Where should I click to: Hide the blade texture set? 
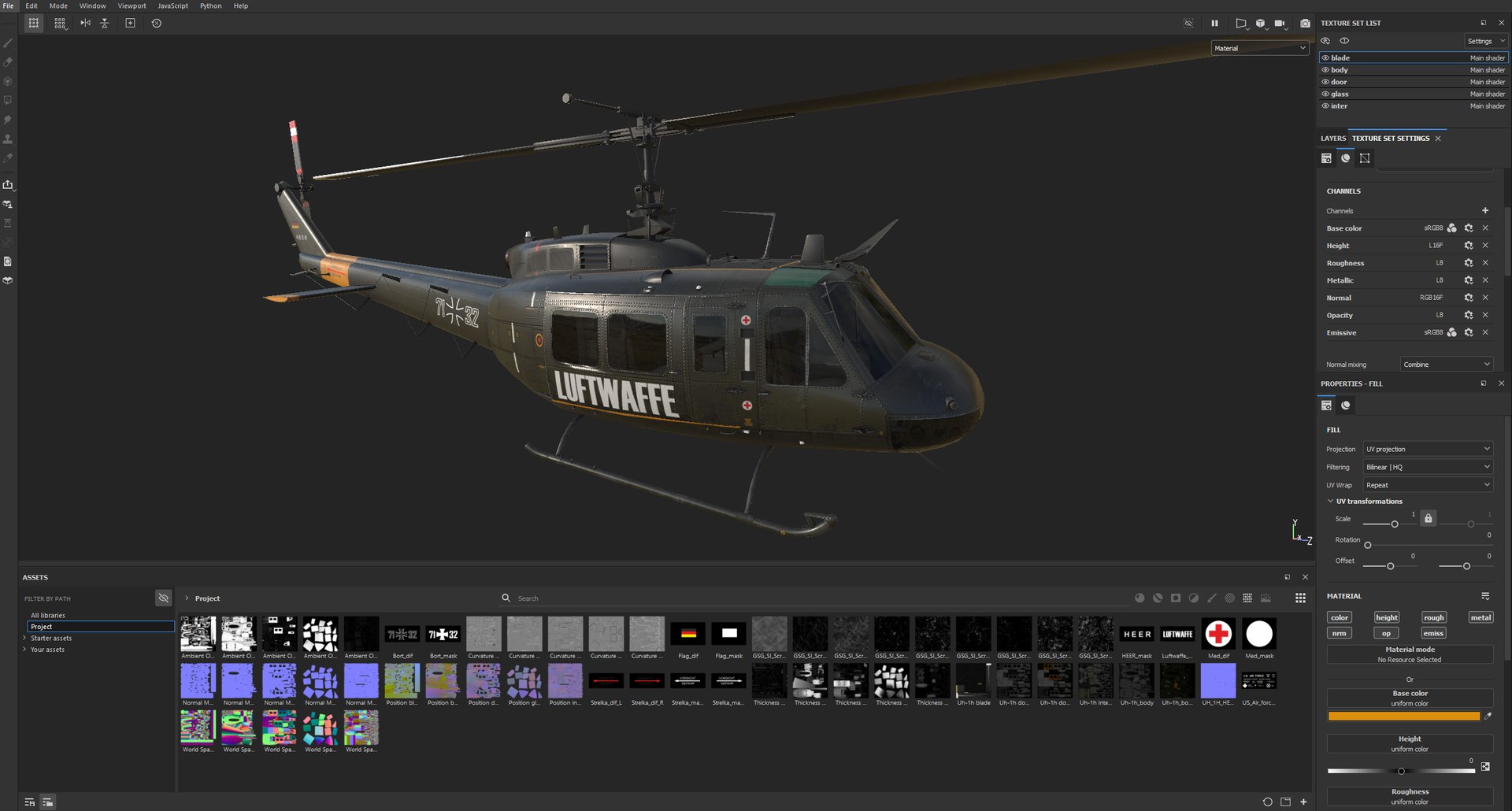[1325, 57]
